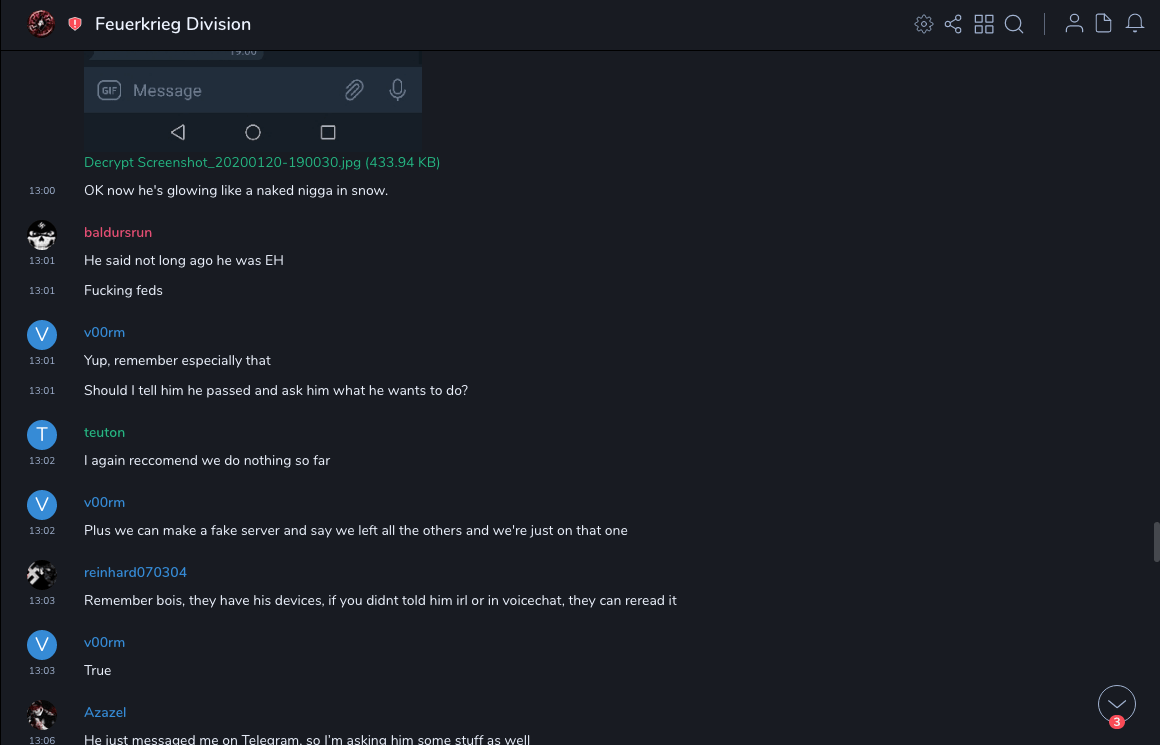Decrypt Screenshot_20200120-190030.jpg attachment link
This screenshot has width=1160, height=745.
(262, 162)
